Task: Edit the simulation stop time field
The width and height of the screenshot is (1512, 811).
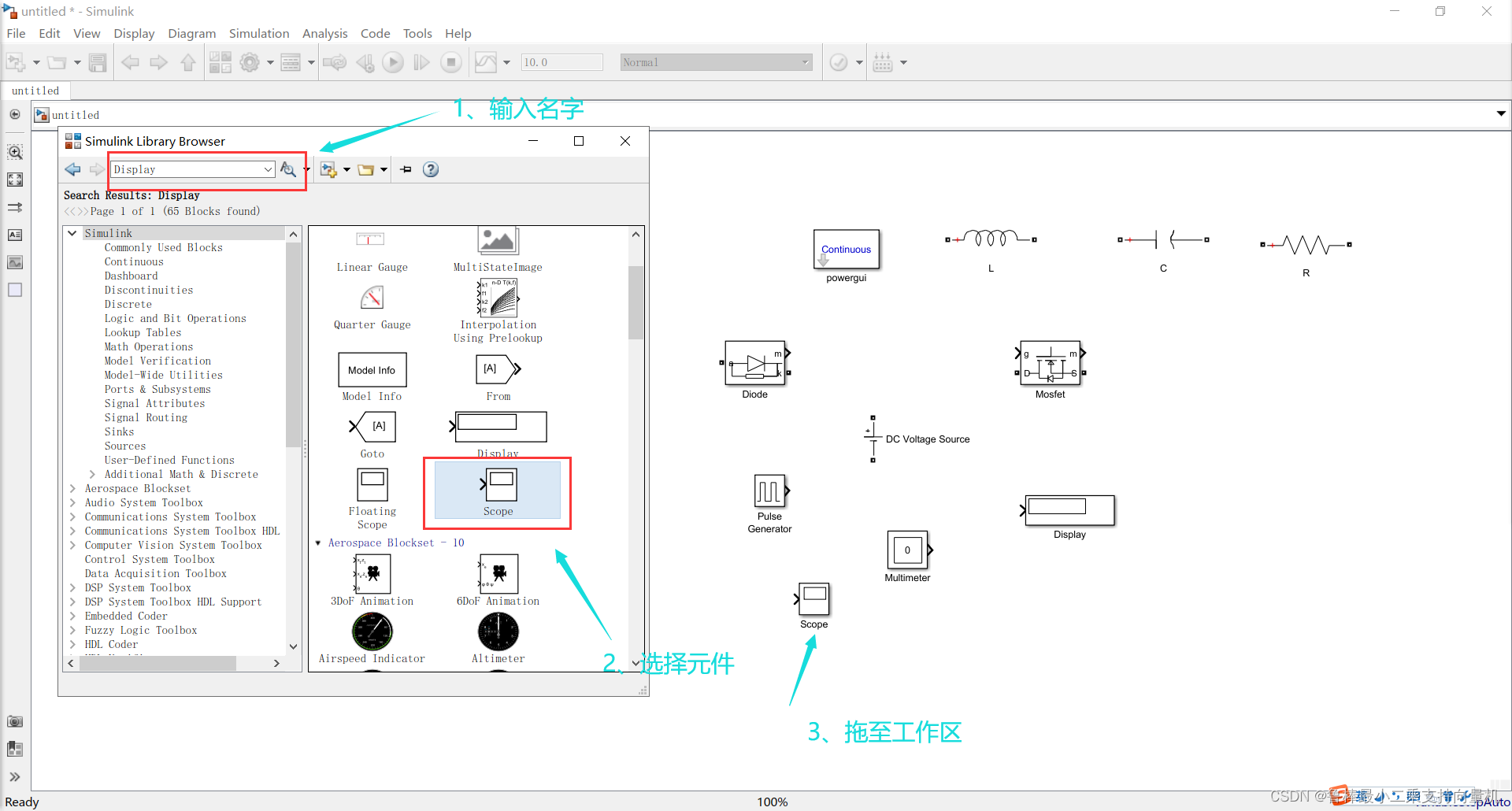Action: [561, 61]
